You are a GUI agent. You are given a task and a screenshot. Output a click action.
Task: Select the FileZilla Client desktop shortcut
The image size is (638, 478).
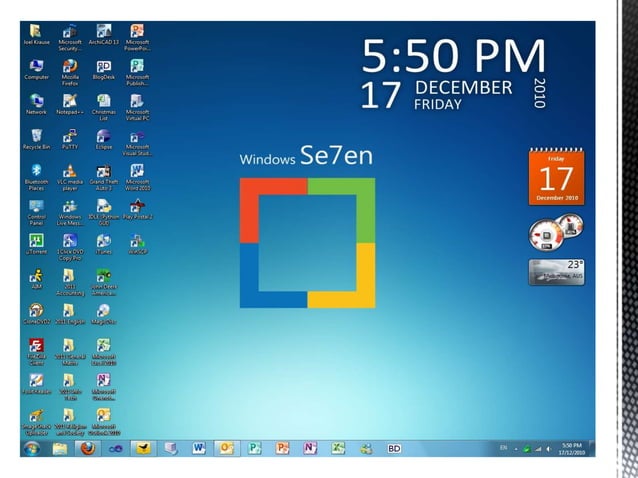36,352
